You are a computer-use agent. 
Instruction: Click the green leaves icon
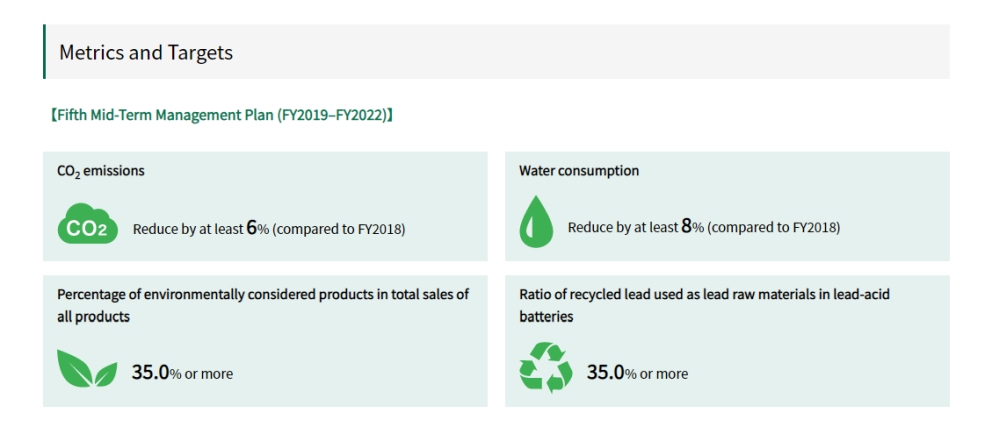[x=87, y=368]
